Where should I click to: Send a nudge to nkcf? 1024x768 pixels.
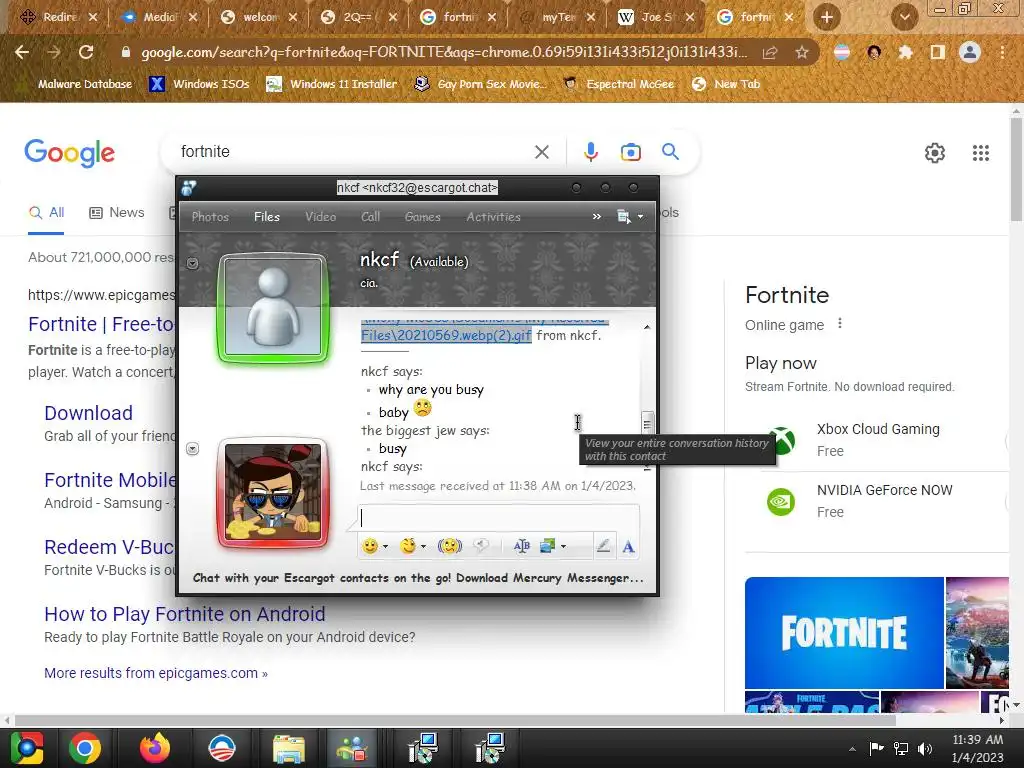(449, 546)
